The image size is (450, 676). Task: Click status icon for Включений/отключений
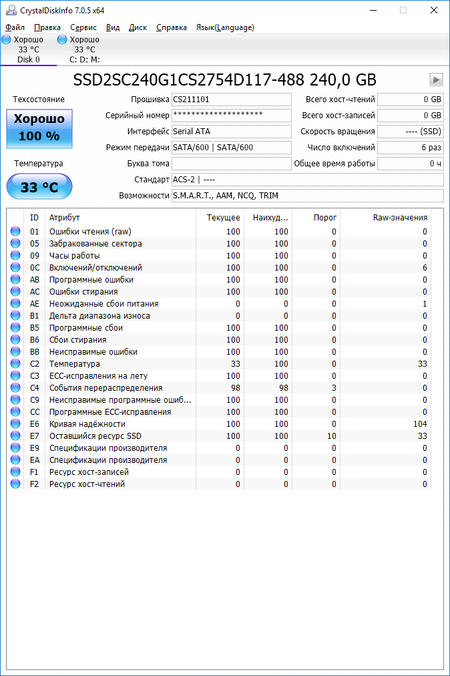16,268
